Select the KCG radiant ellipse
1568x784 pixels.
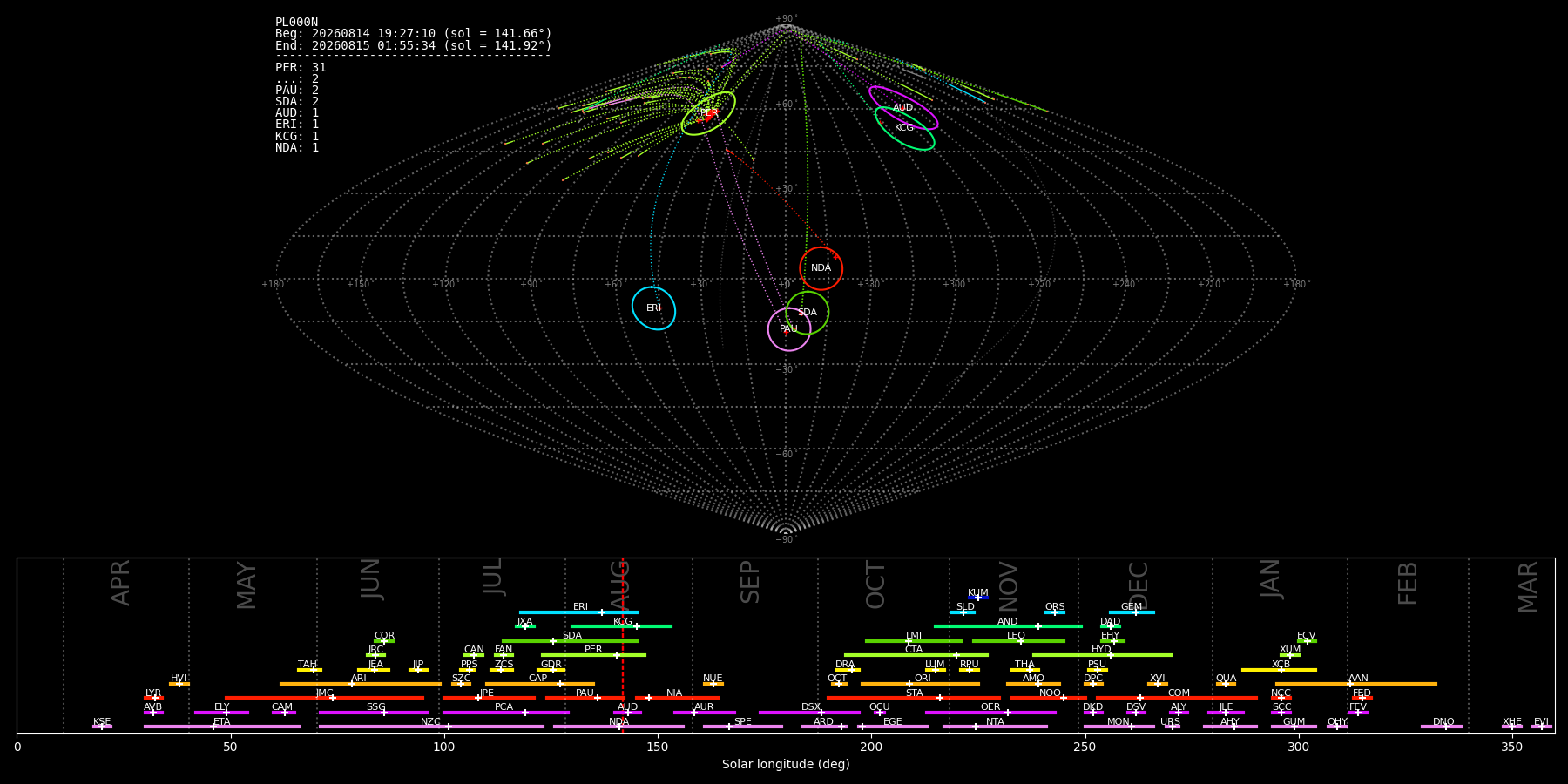[x=905, y=129]
